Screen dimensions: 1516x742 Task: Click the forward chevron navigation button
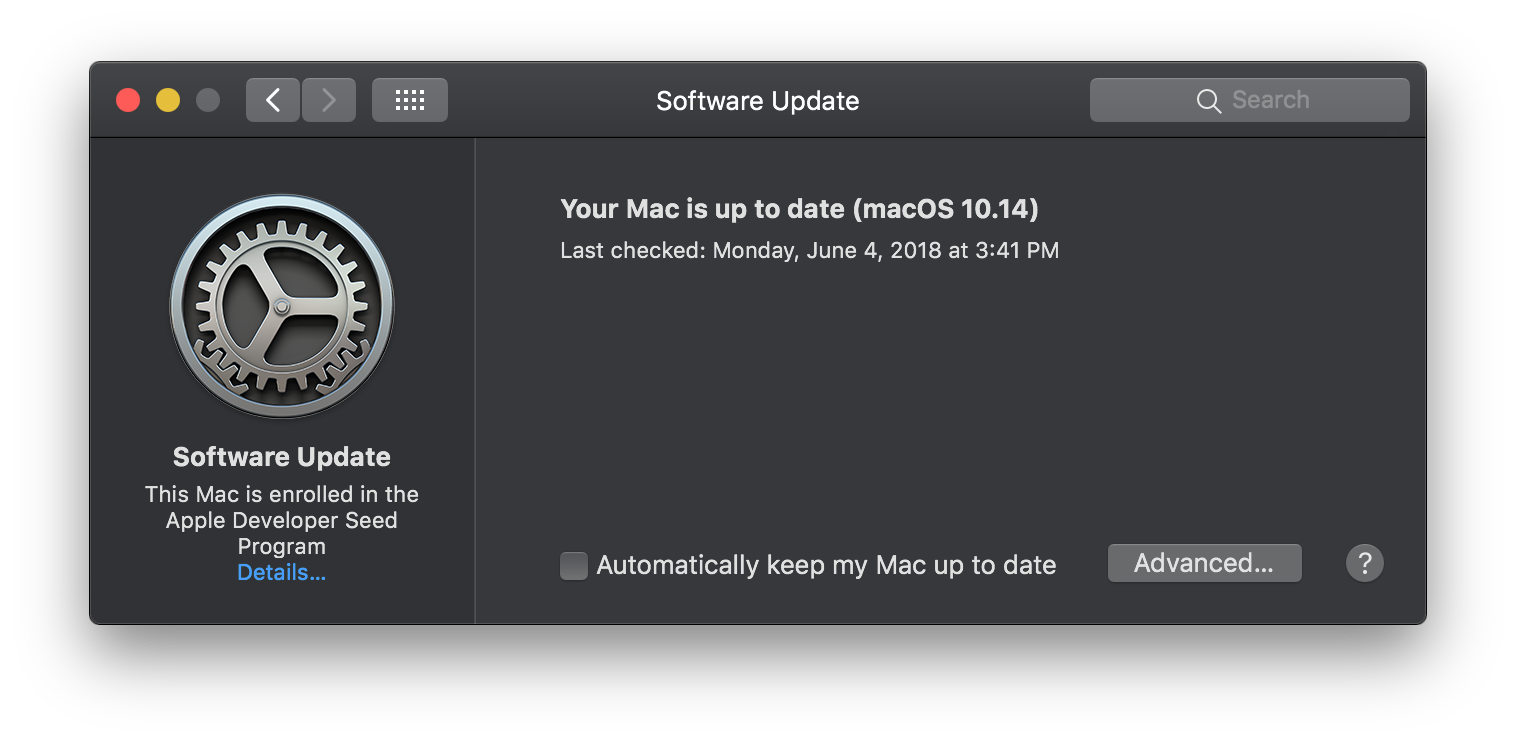[329, 100]
